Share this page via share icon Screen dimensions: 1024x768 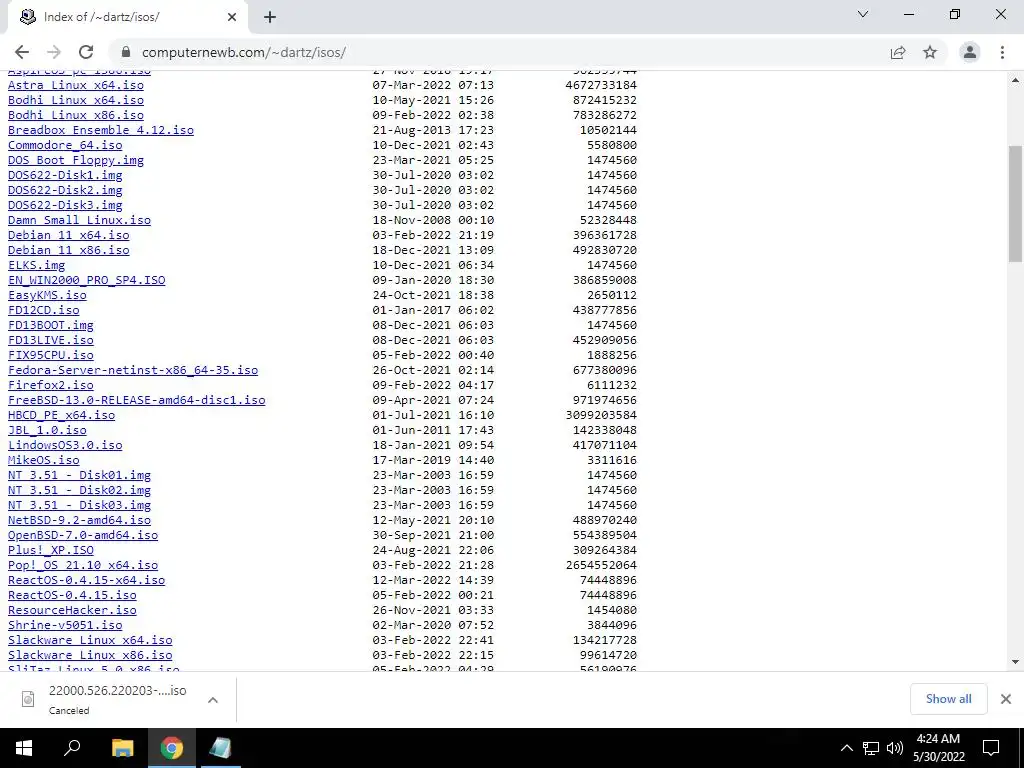click(898, 52)
